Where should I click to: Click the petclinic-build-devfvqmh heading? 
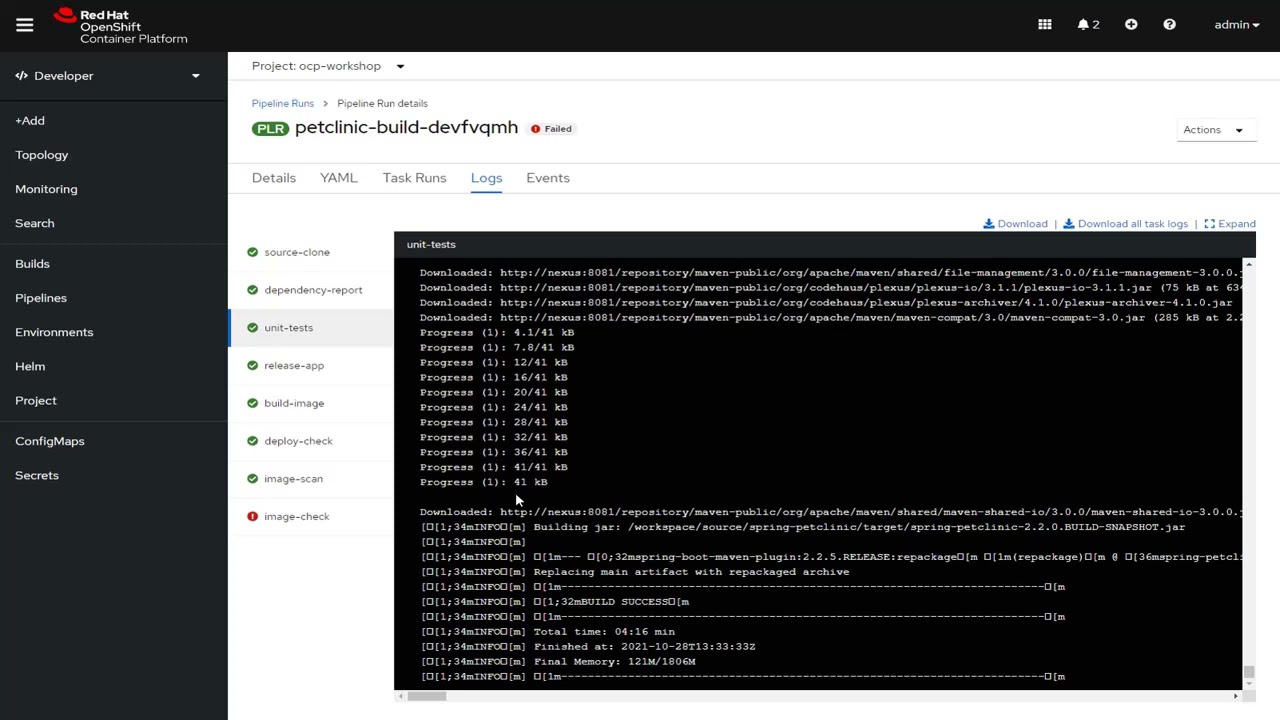(x=406, y=128)
